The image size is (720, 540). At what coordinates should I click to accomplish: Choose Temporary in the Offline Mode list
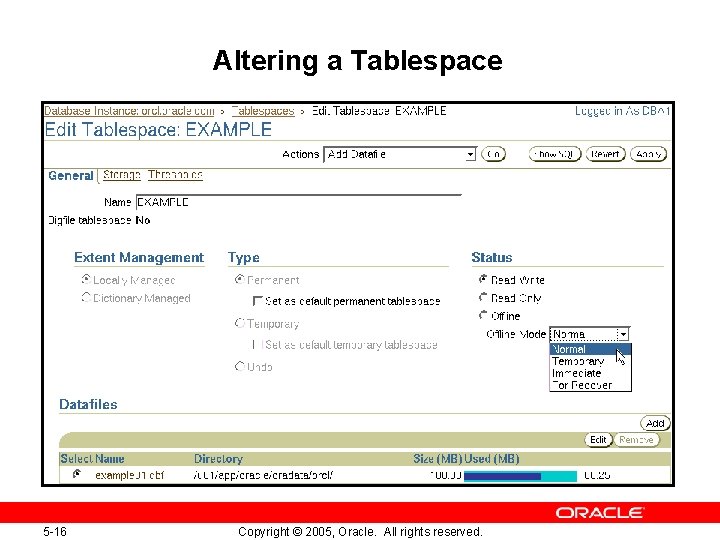(591, 361)
